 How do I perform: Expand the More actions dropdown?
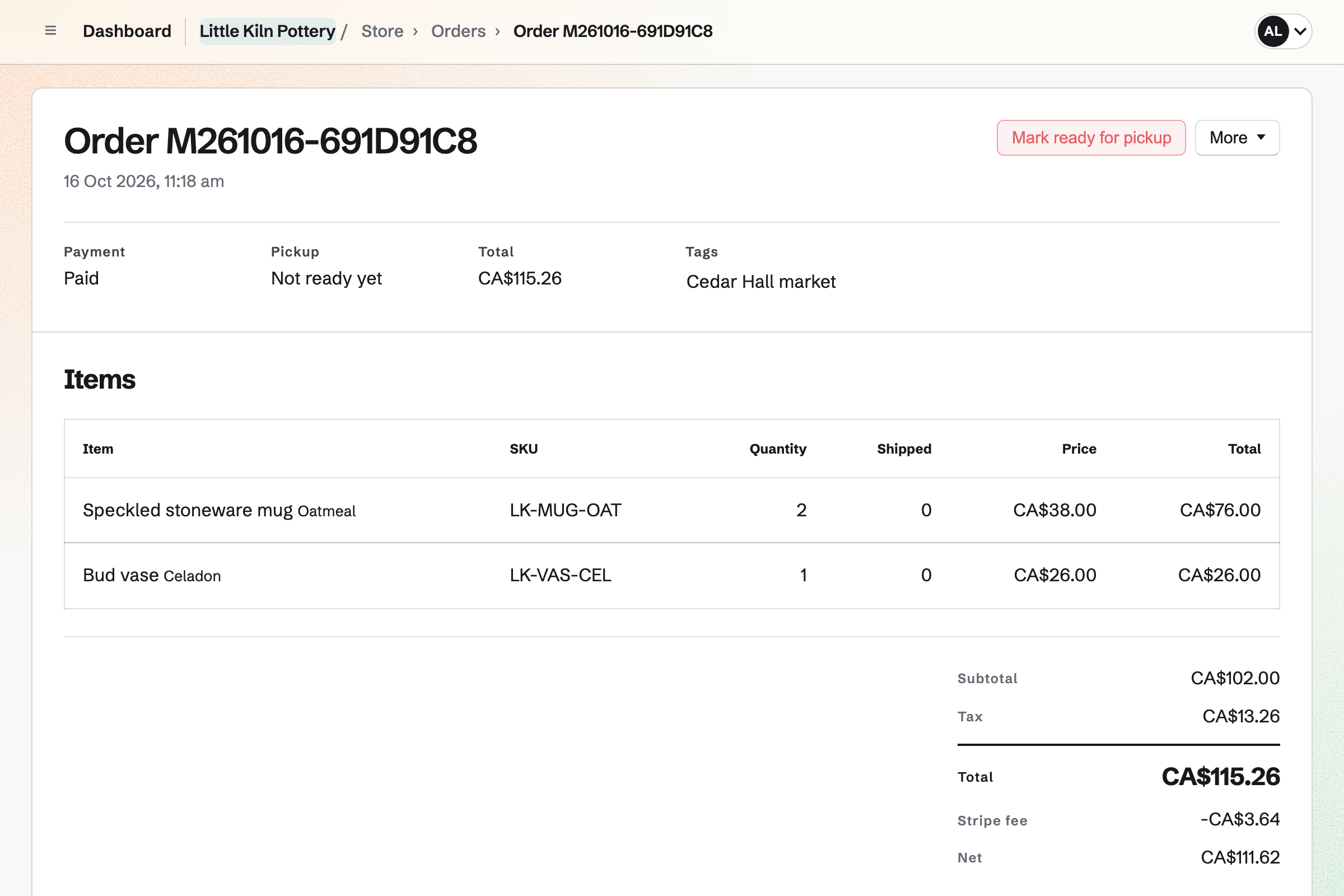coord(1237,138)
